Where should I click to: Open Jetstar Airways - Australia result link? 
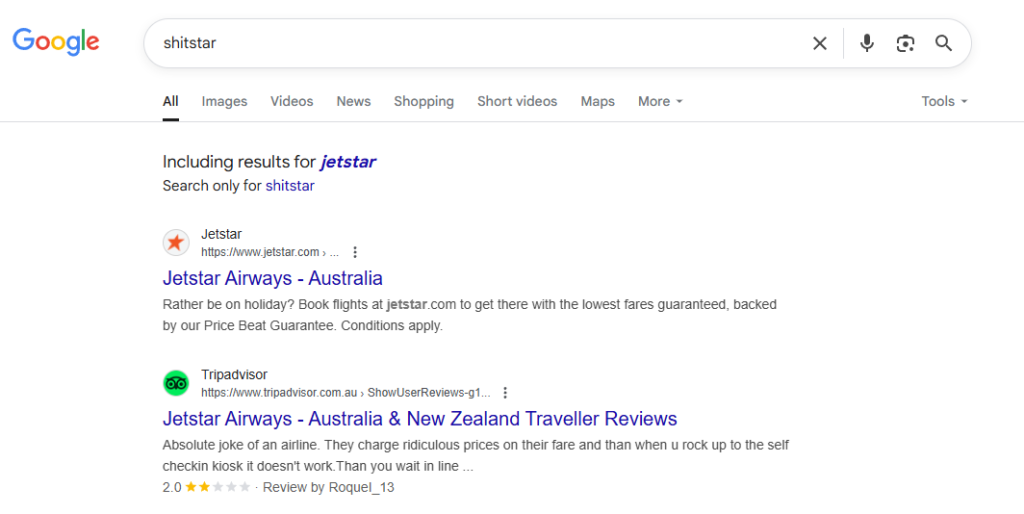(x=272, y=278)
